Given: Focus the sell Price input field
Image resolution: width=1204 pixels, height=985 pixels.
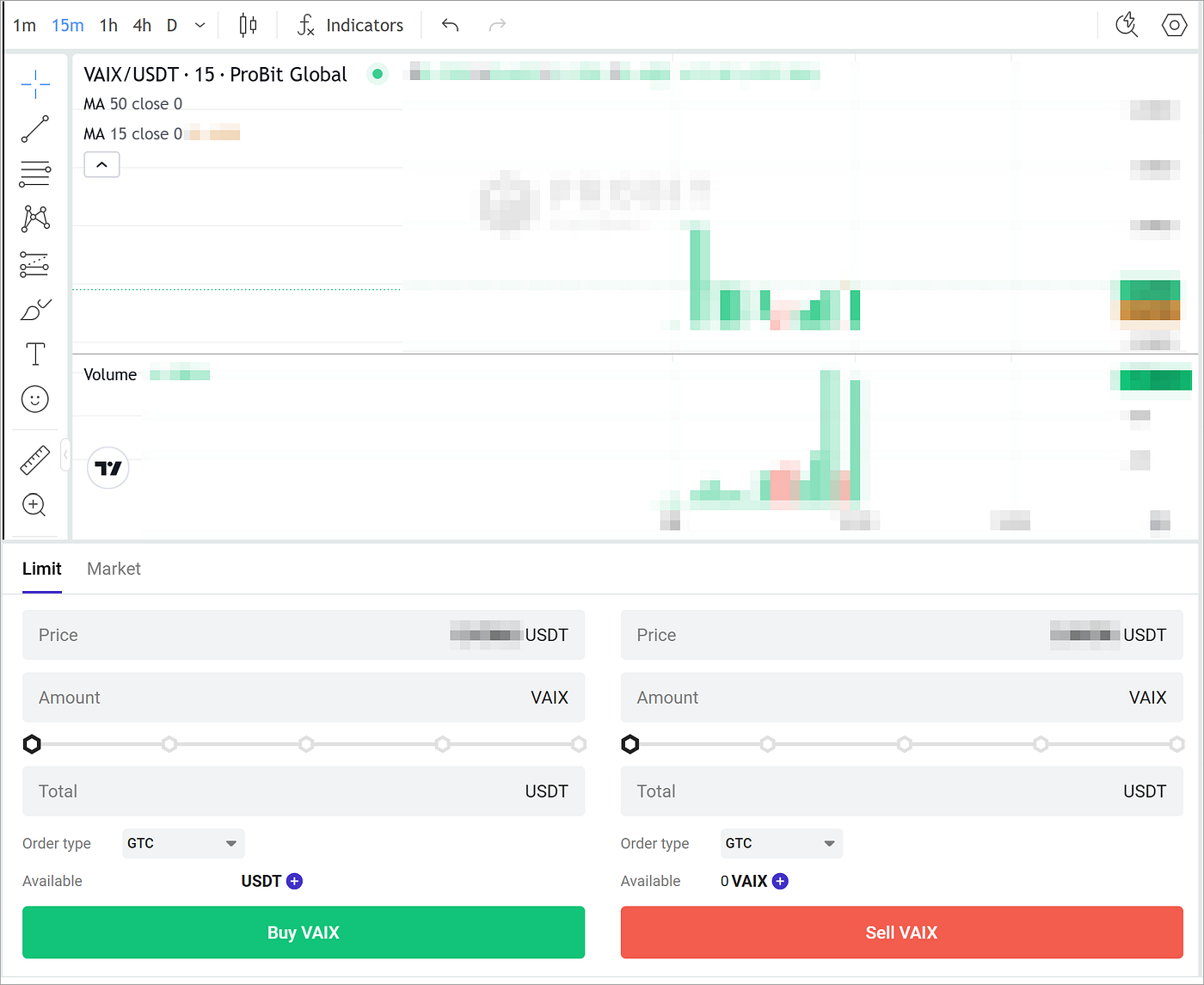Looking at the screenshot, I should tap(902, 635).
